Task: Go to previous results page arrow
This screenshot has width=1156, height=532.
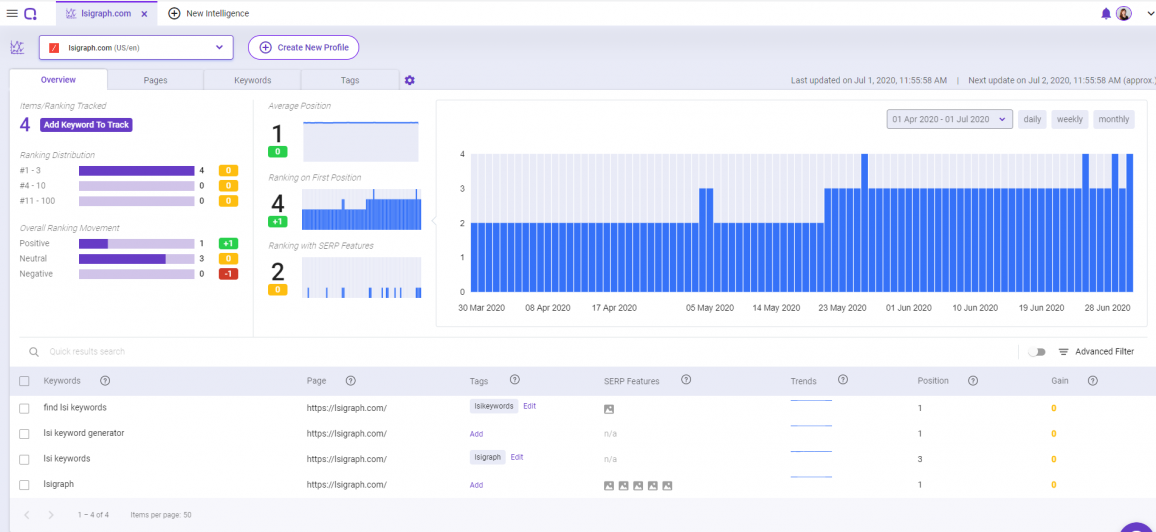Action: pos(27,514)
